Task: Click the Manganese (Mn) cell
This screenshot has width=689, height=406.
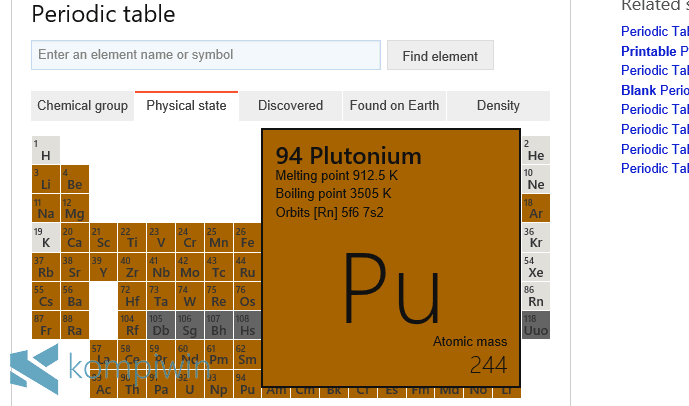Action: [219, 237]
